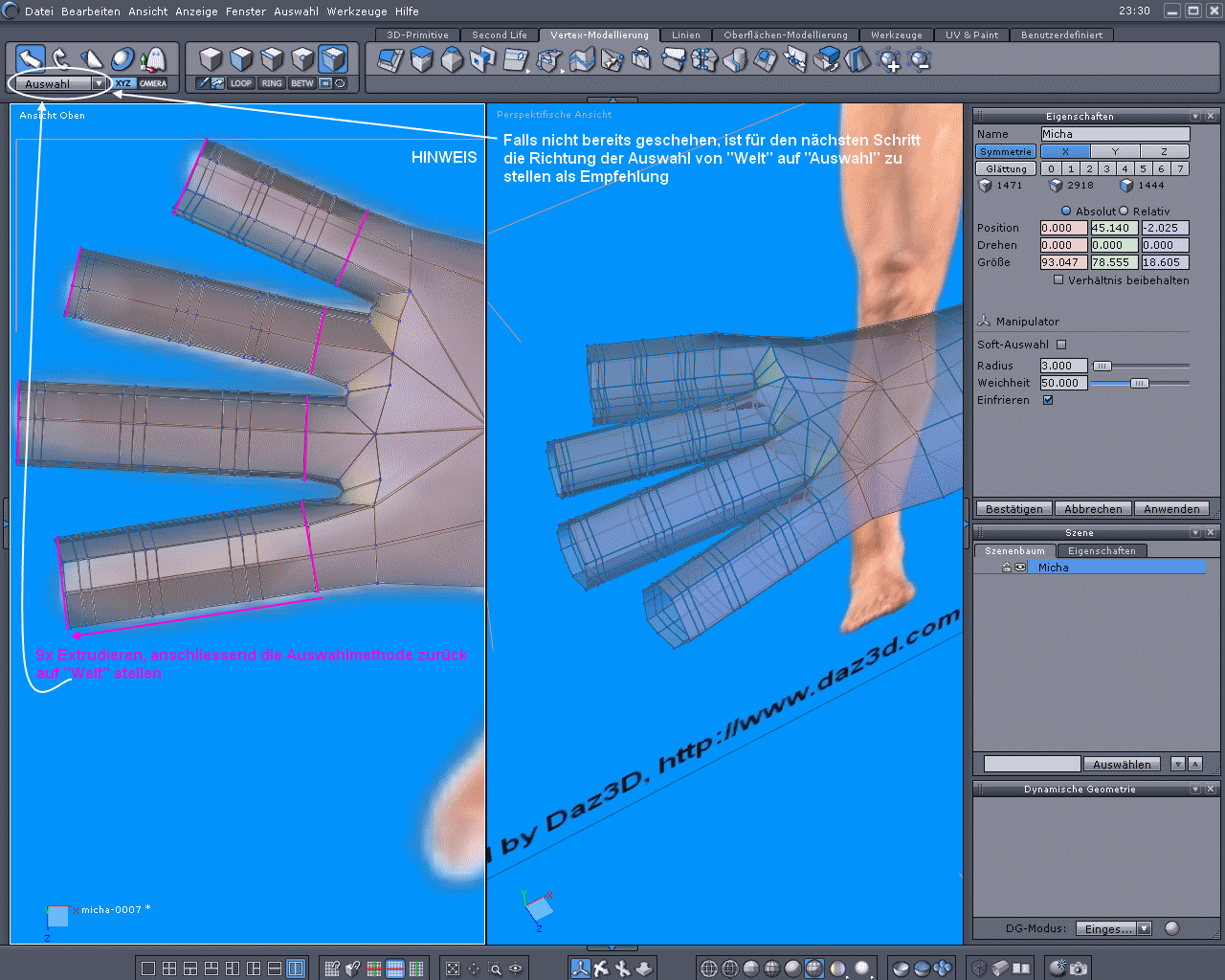Open the DG-Modus dropdown
Image resolution: width=1225 pixels, height=980 pixels.
click(x=1113, y=928)
